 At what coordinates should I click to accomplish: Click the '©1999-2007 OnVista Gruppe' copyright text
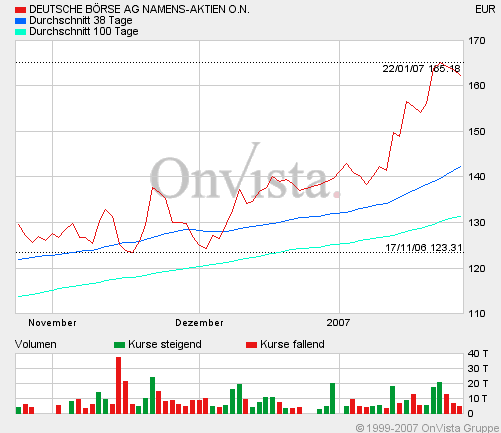[427, 428]
